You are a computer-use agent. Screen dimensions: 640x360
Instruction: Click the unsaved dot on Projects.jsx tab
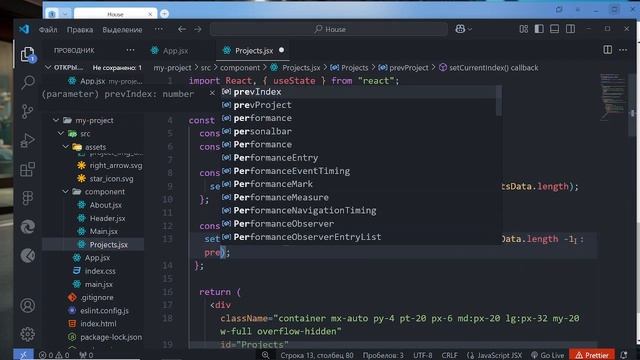(x=281, y=50)
